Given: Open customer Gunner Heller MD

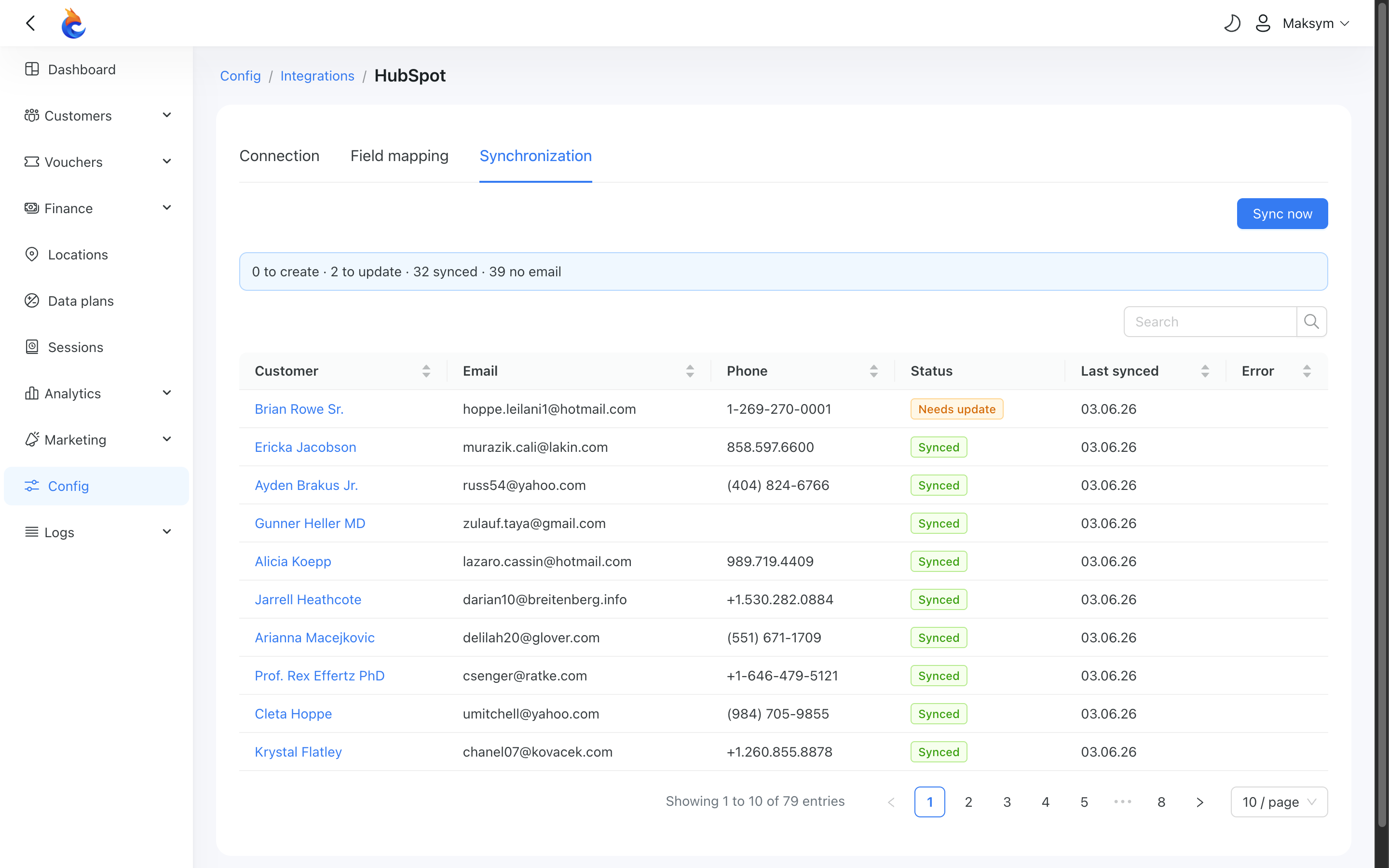Looking at the screenshot, I should (x=310, y=523).
